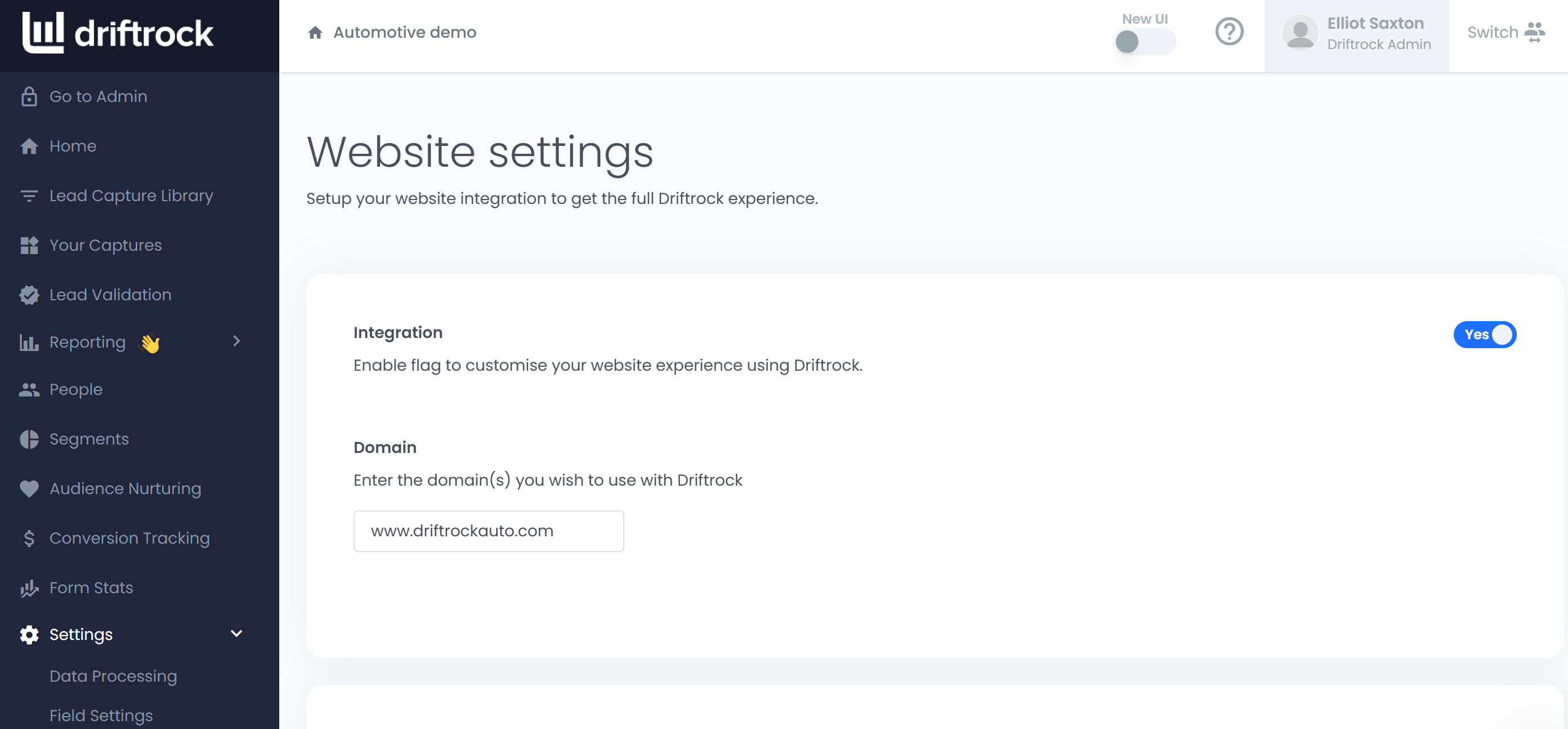Click the home icon beside Automotive demo
This screenshot has width=1568, height=729.
click(315, 32)
